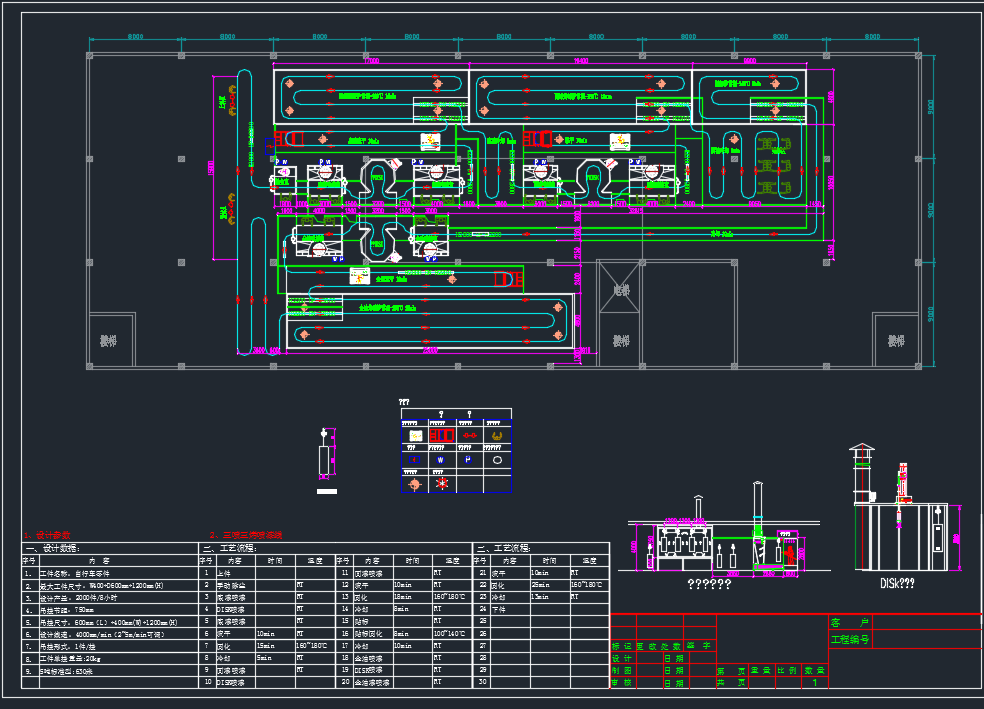Select the blue circled W symbol in legend

click(x=440, y=460)
